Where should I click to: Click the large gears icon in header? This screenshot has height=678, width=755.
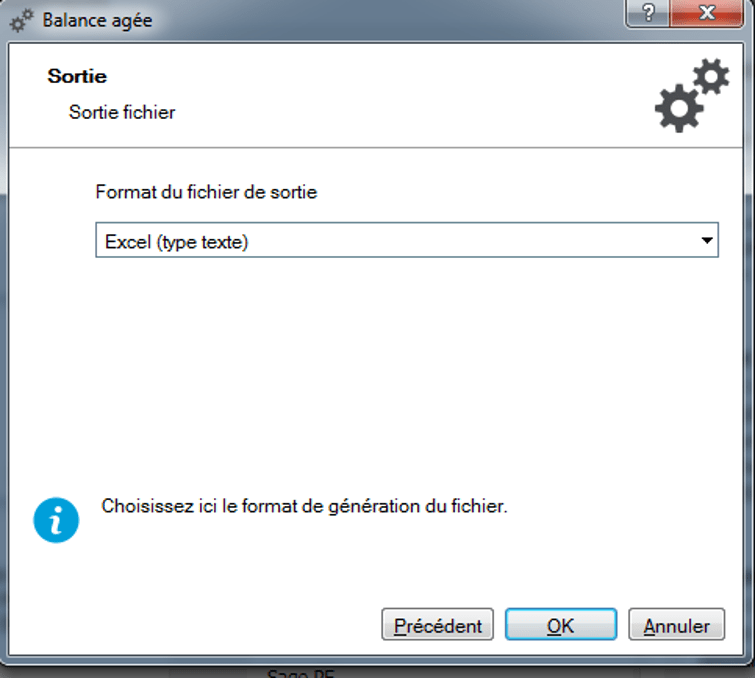coord(692,95)
